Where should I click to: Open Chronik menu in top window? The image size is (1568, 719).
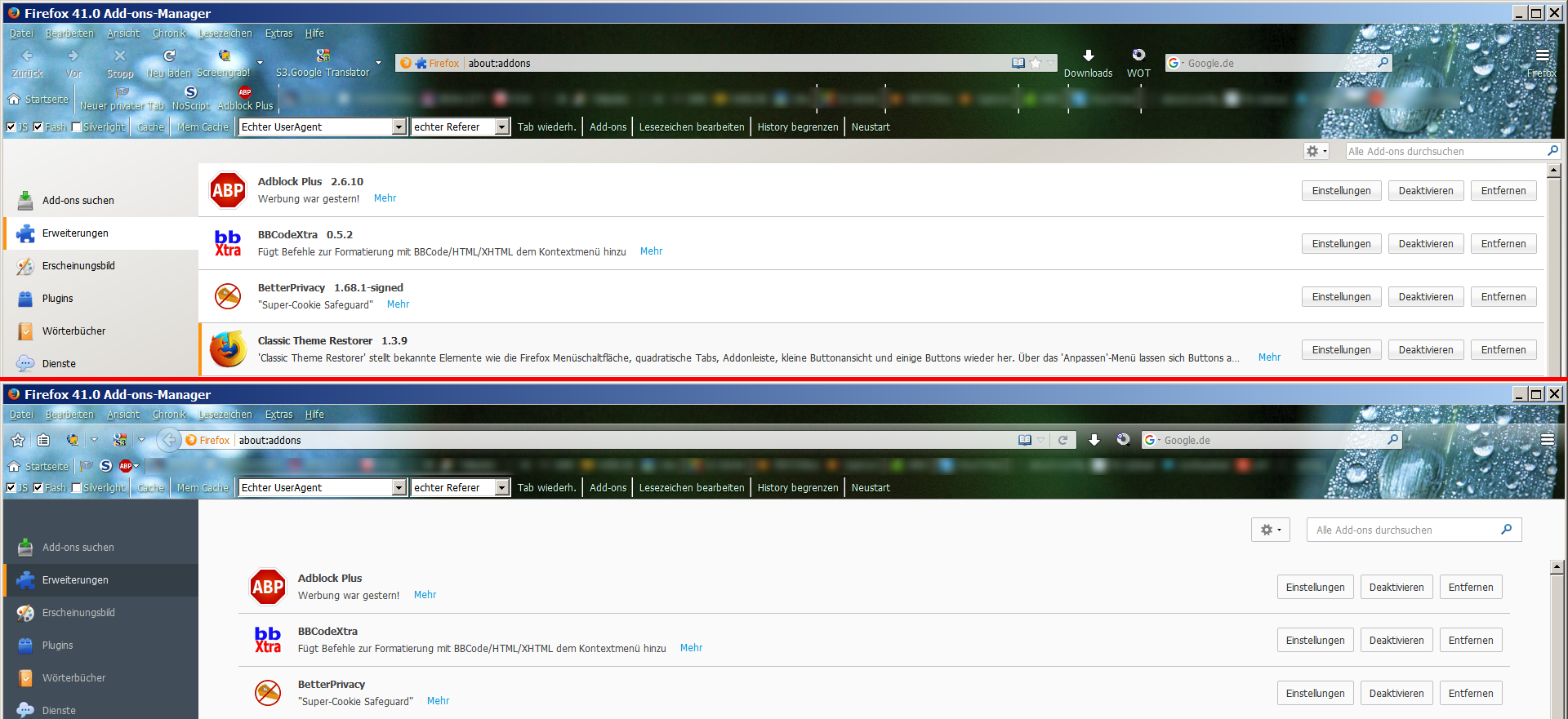(x=169, y=33)
